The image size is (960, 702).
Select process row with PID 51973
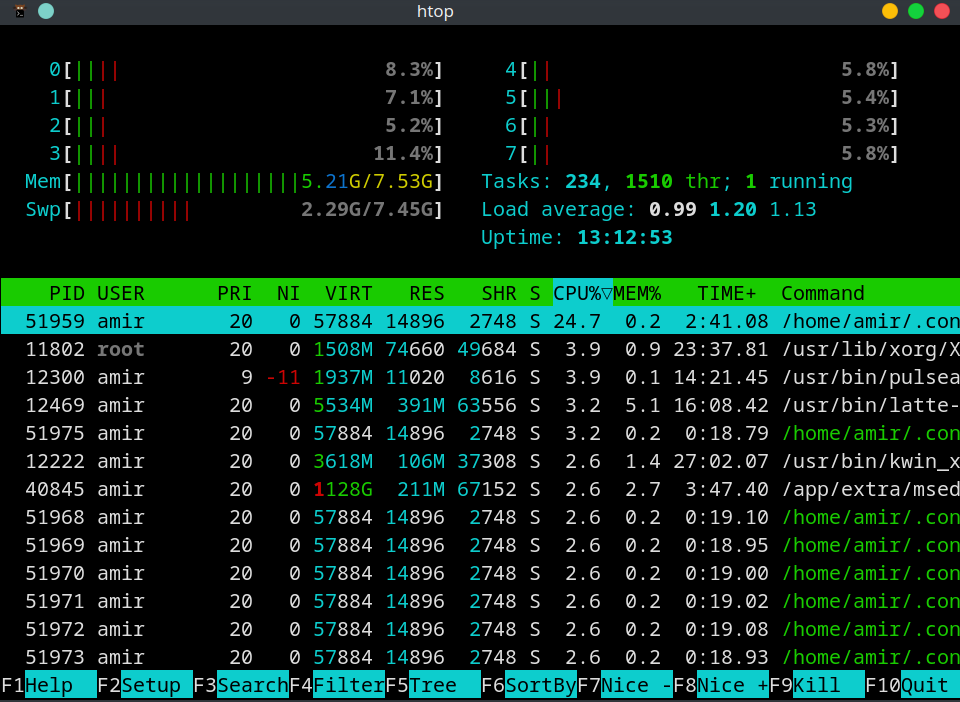pyautogui.click(x=481, y=657)
